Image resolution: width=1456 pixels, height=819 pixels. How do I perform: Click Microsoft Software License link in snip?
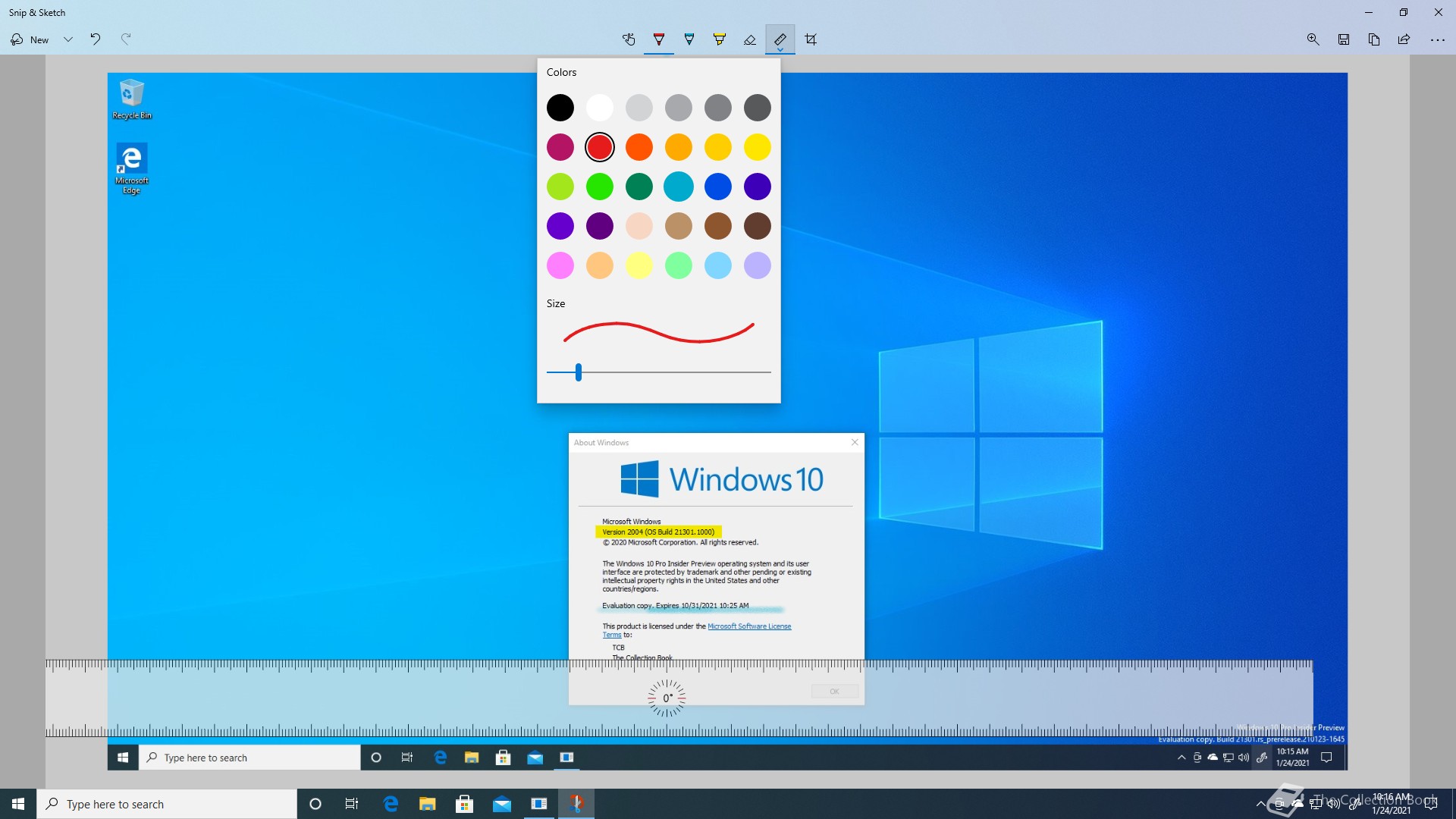(x=749, y=626)
